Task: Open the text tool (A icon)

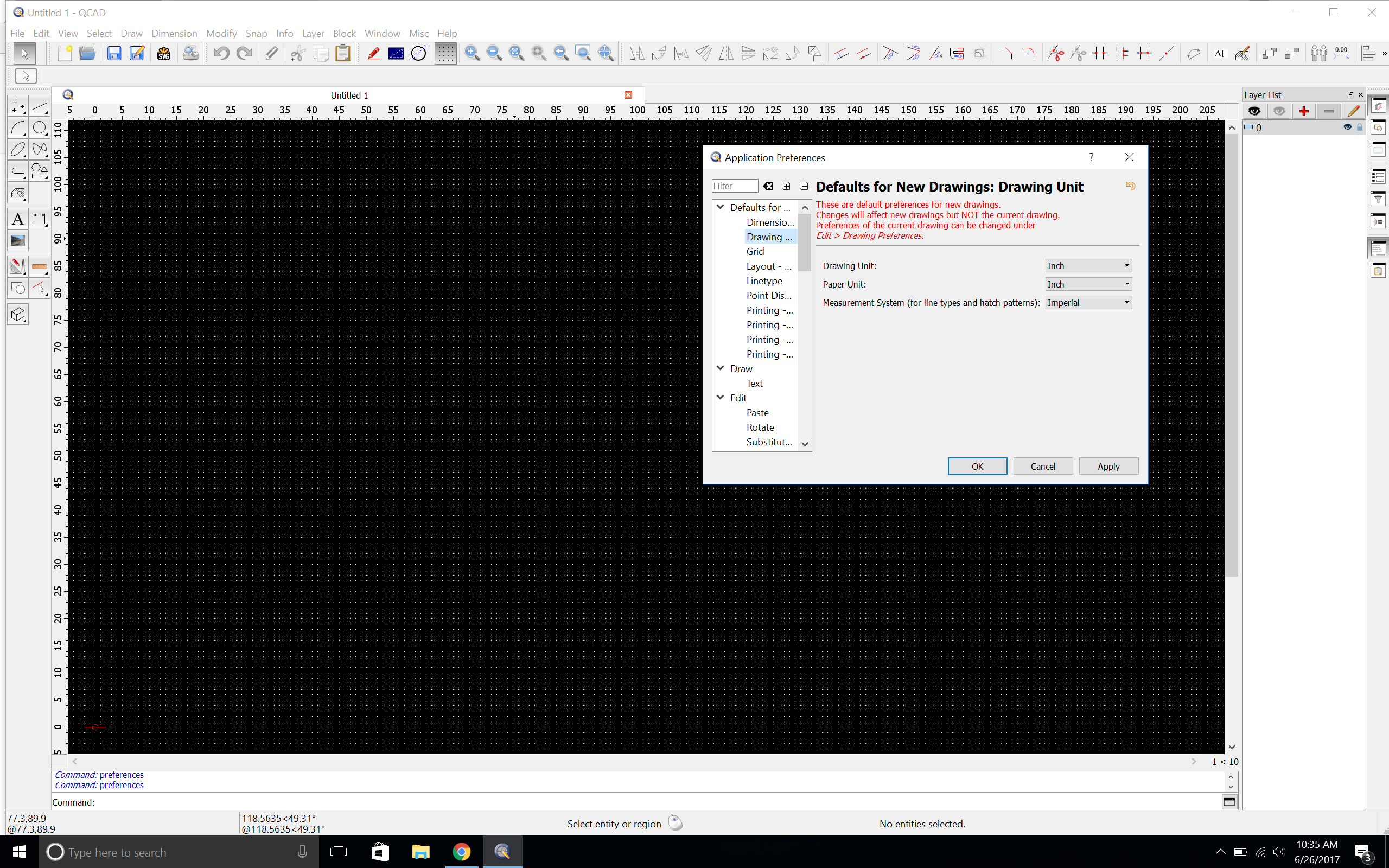Action: [18, 219]
